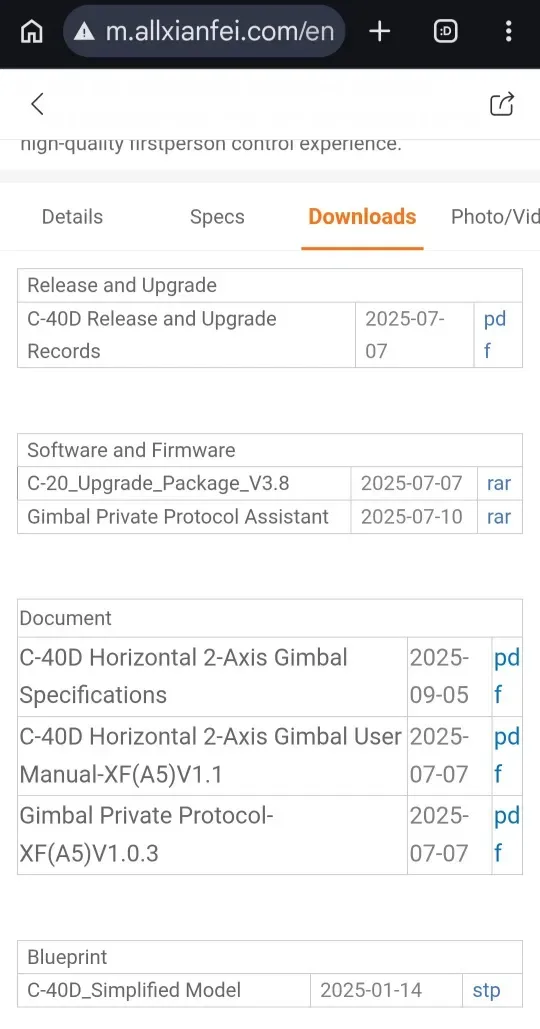Open the Photo/Video tab

pos(495,217)
